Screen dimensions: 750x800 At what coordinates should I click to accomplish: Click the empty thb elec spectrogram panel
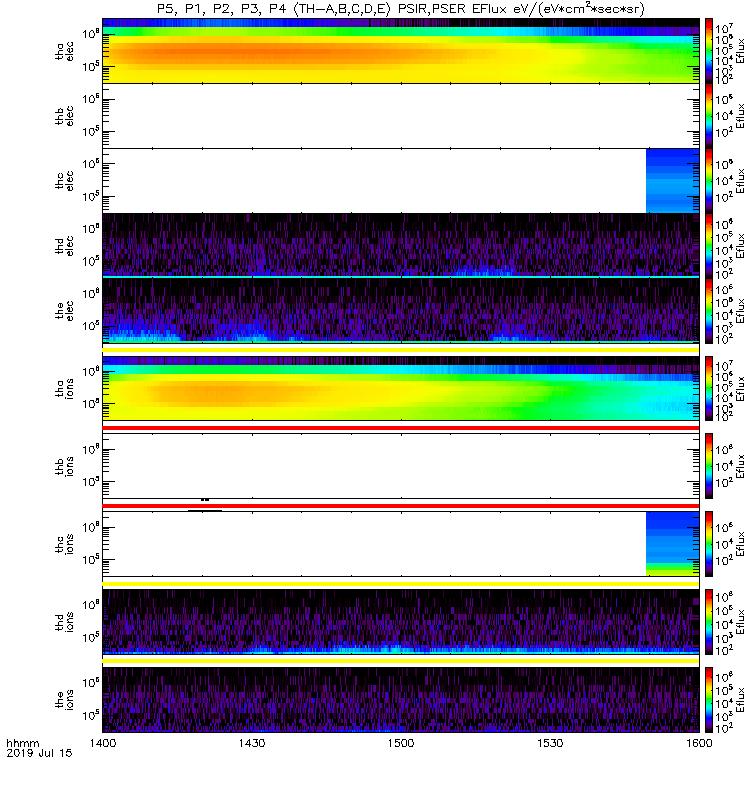click(x=401, y=116)
